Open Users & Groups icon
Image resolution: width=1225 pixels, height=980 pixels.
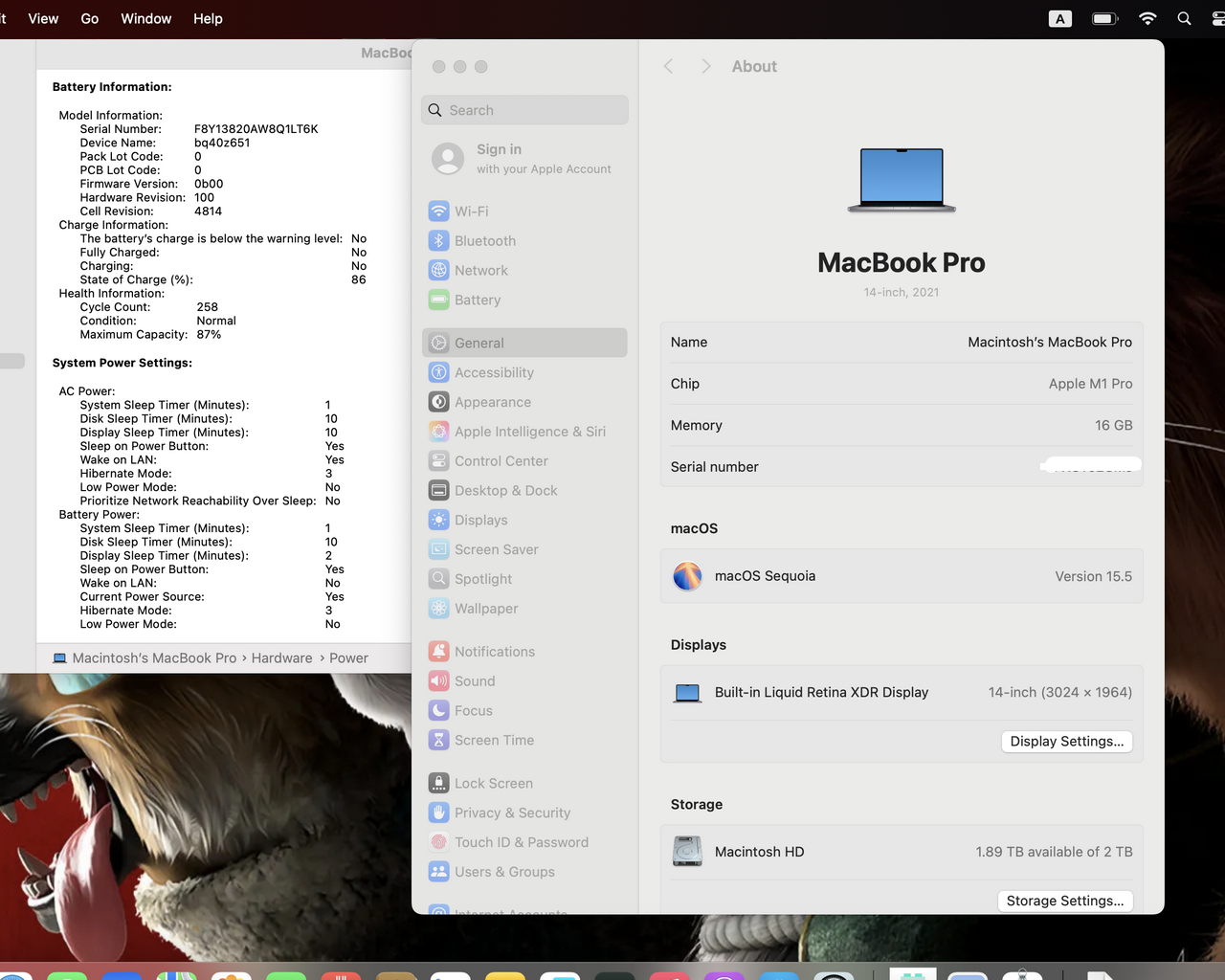click(438, 872)
